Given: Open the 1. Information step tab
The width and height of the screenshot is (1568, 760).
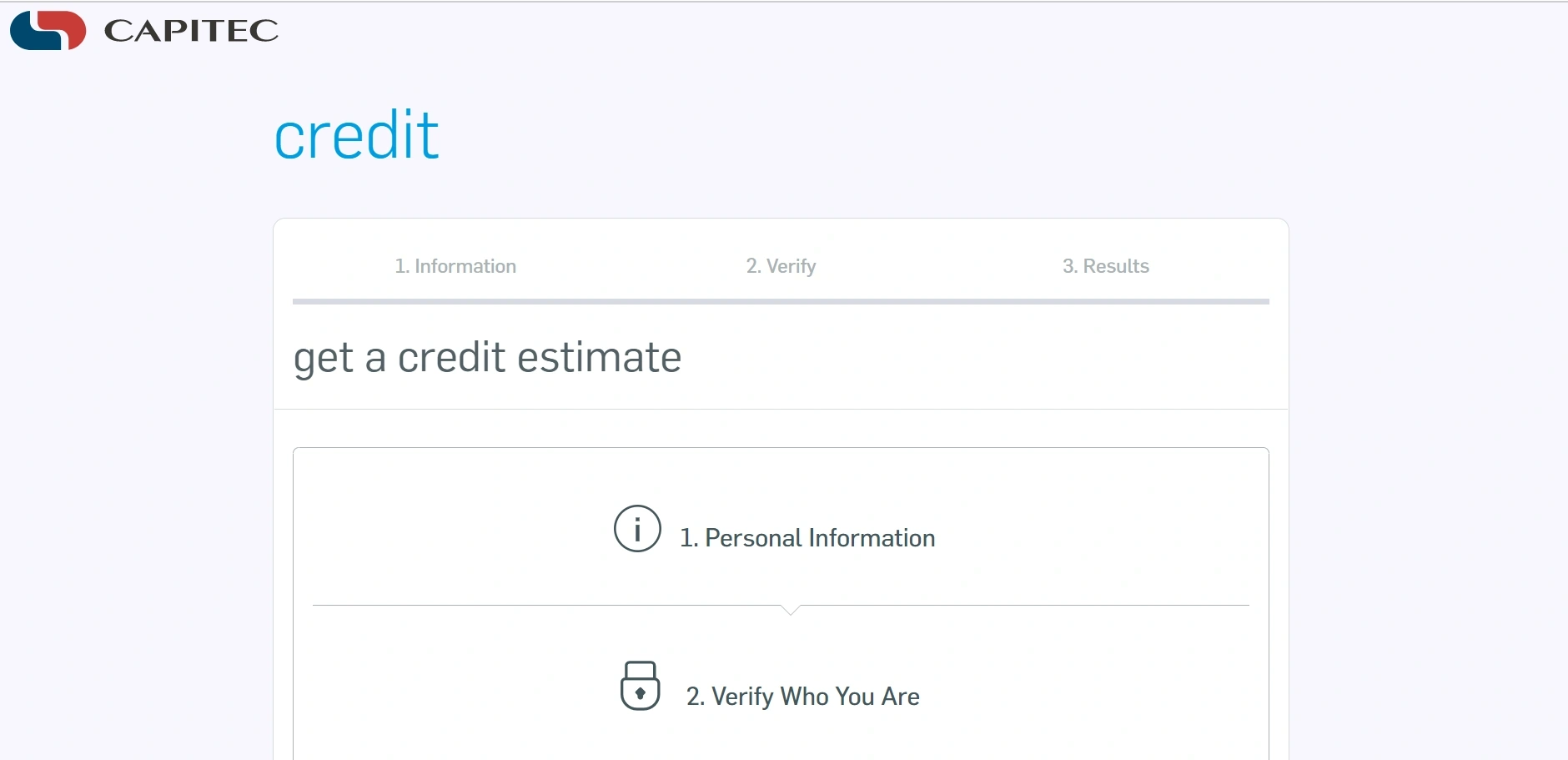Looking at the screenshot, I should click(x=455, y=266).
